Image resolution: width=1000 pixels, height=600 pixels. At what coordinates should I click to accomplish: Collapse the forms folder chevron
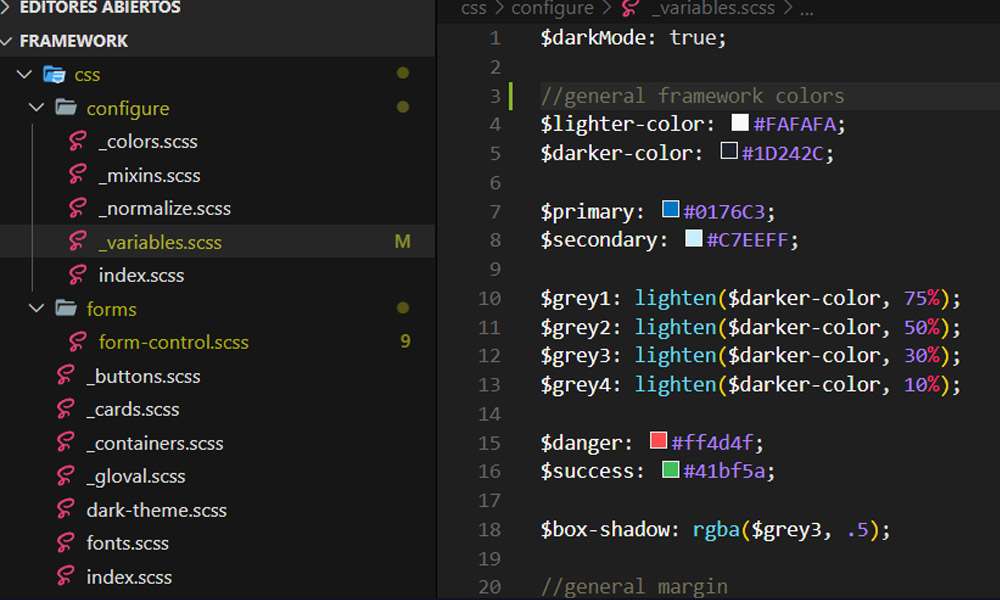pos(37,309)
